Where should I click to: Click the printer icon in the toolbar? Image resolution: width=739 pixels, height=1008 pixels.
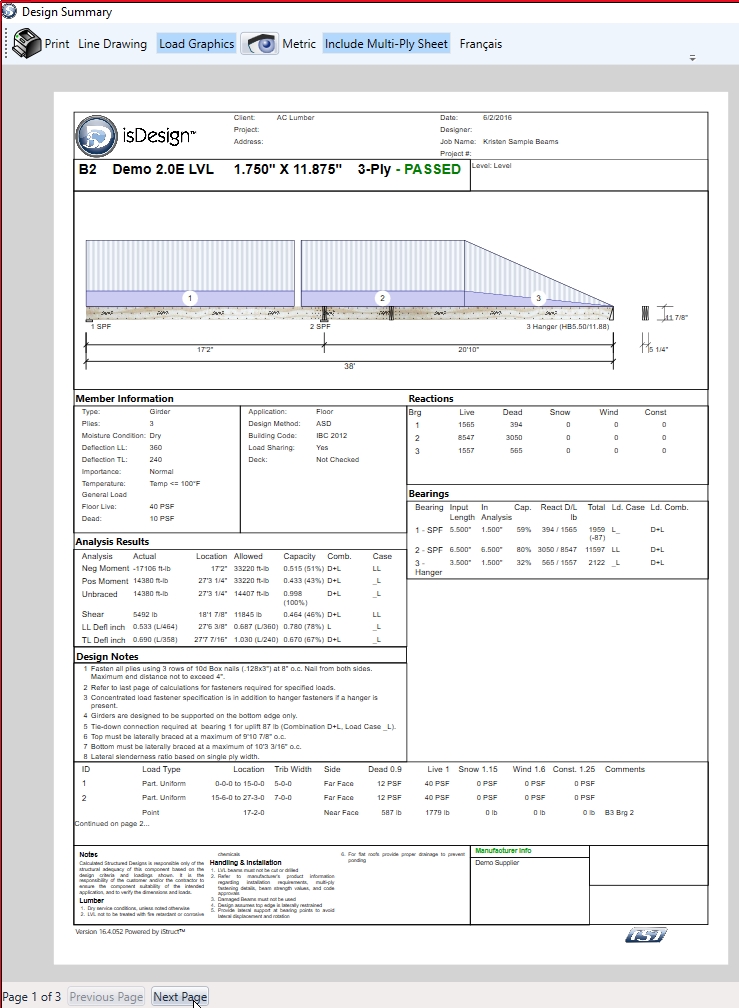pos(27,44)
